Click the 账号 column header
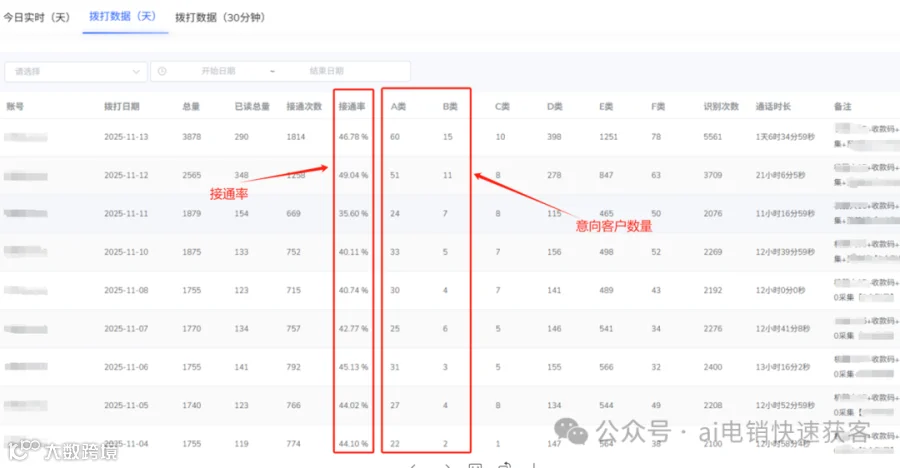The height and width of the screenshot is (468, 900). pyautogui.click(x=15, y=106)
